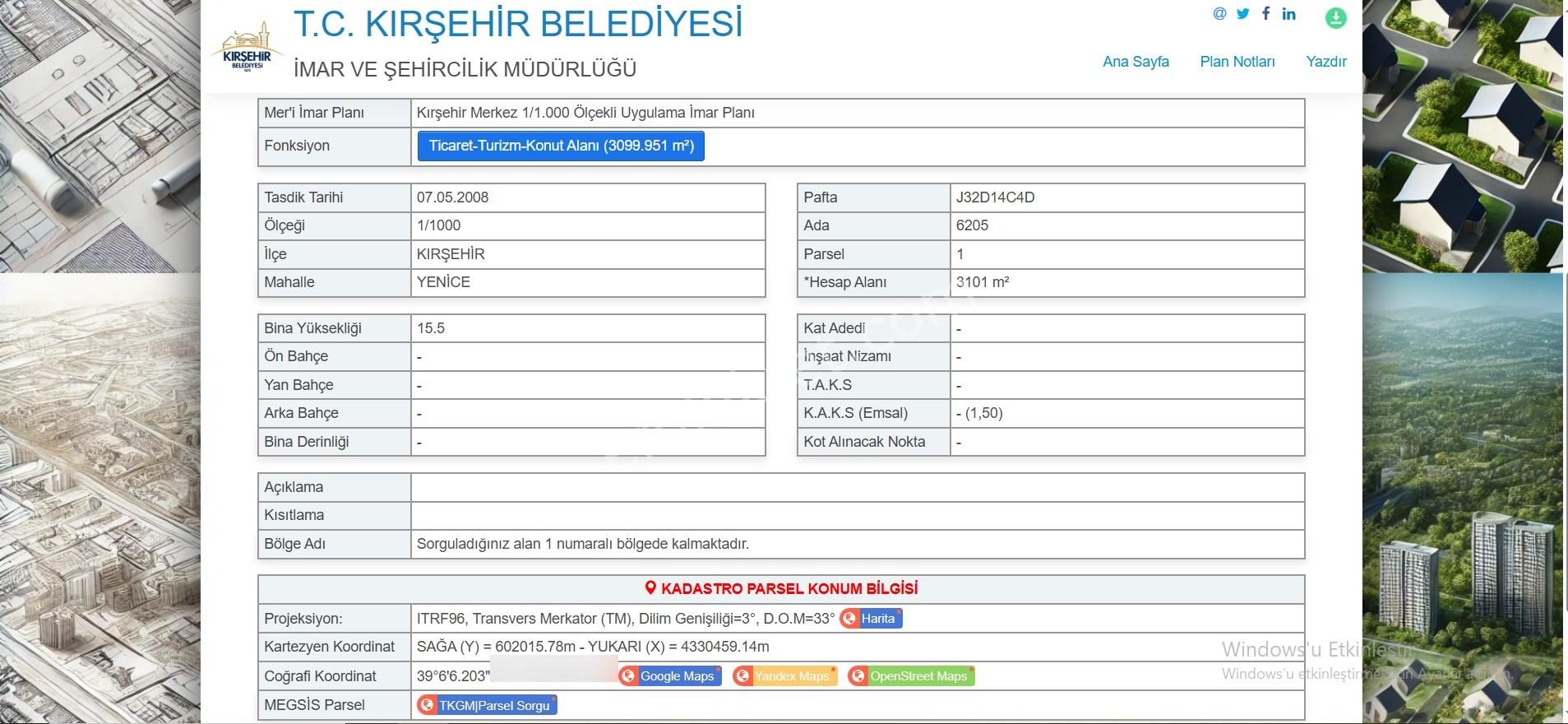The image size is (1568, 724).
Task: Click Hesap Alanı value 3101 m²
Action: click(983, 282)
